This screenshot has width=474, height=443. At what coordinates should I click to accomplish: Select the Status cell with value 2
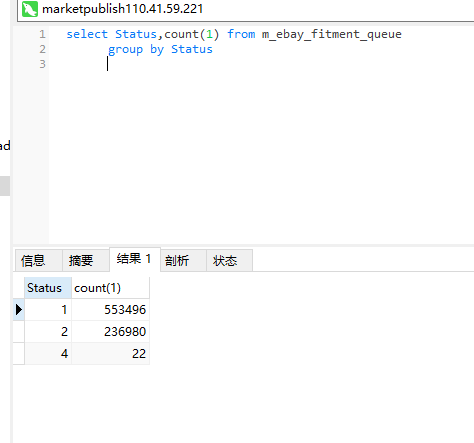tap(48, 332)
